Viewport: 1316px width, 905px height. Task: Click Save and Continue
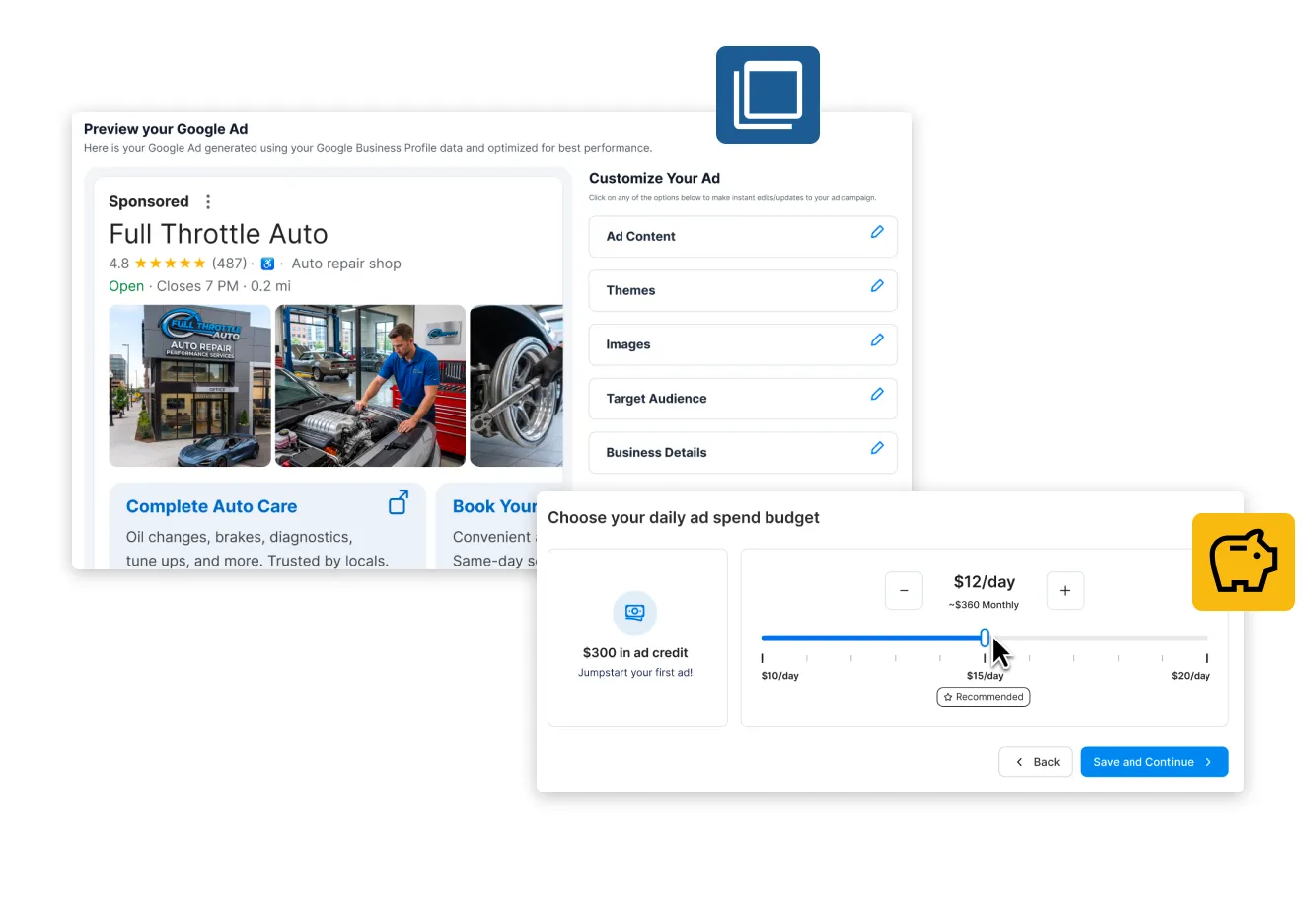[1154, 762]
